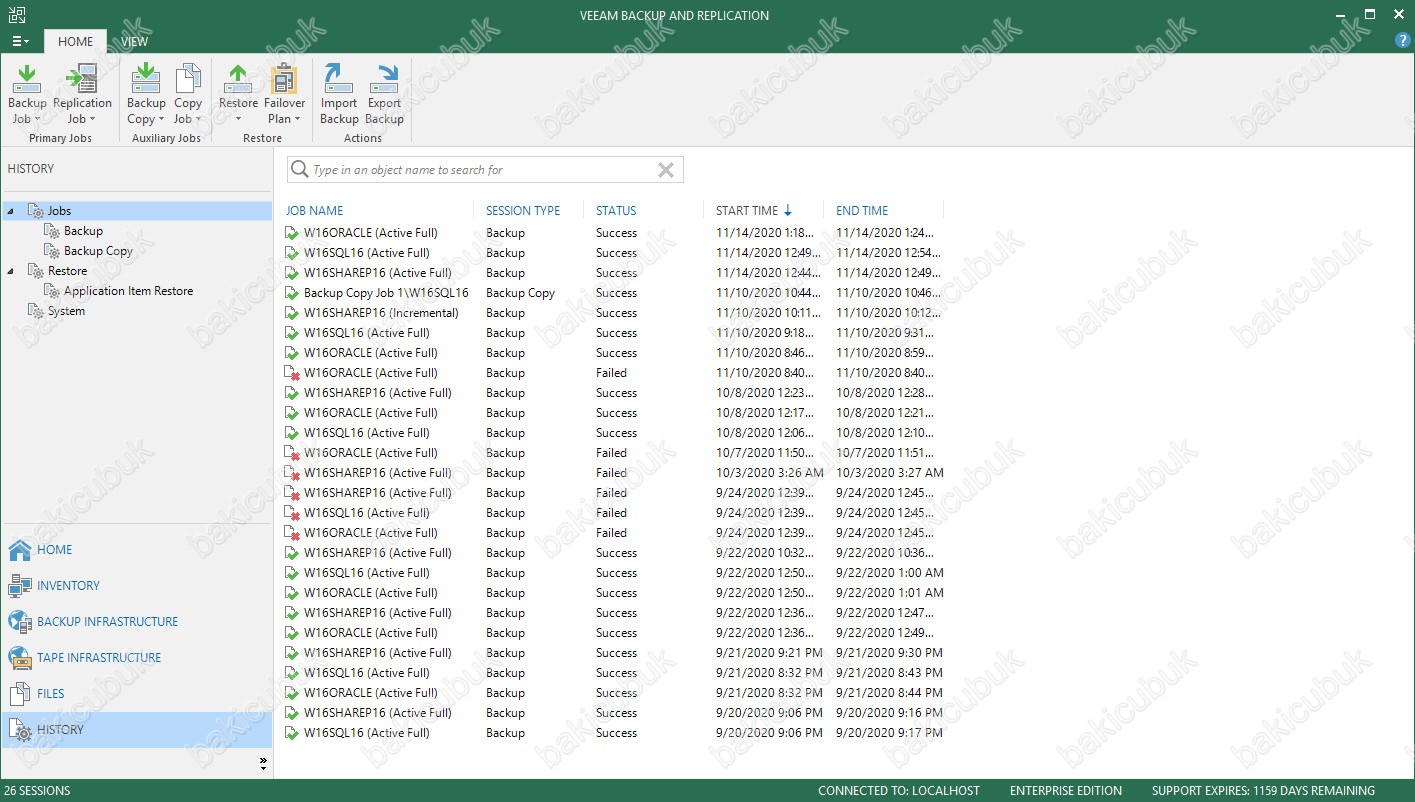
Task: Open the HOME navigation pane
Action: pyautogui.click(x=137, y=550)
